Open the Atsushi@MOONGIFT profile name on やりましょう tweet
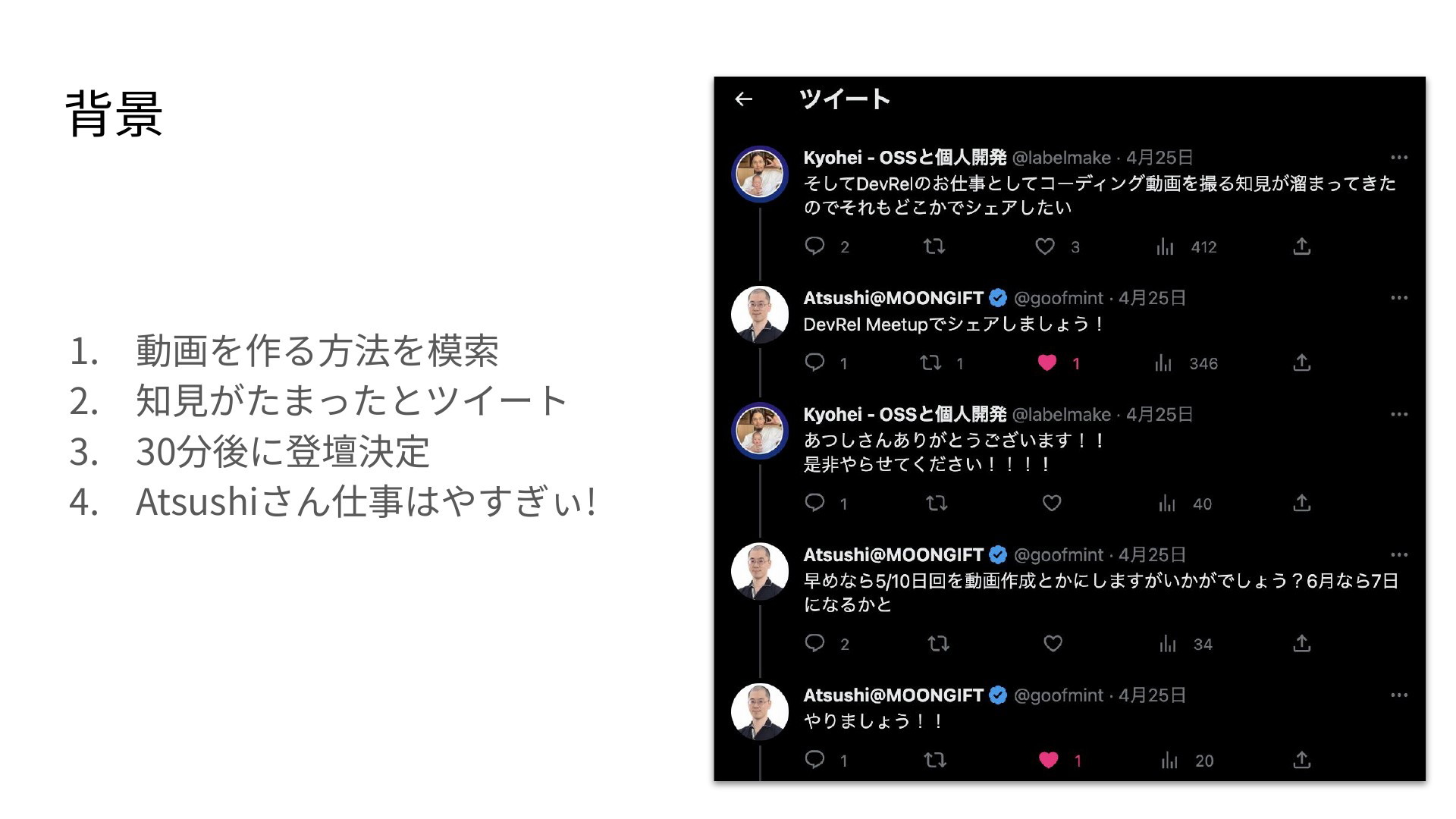Viewport: 1456px width, 819px height. click(893, 695)
